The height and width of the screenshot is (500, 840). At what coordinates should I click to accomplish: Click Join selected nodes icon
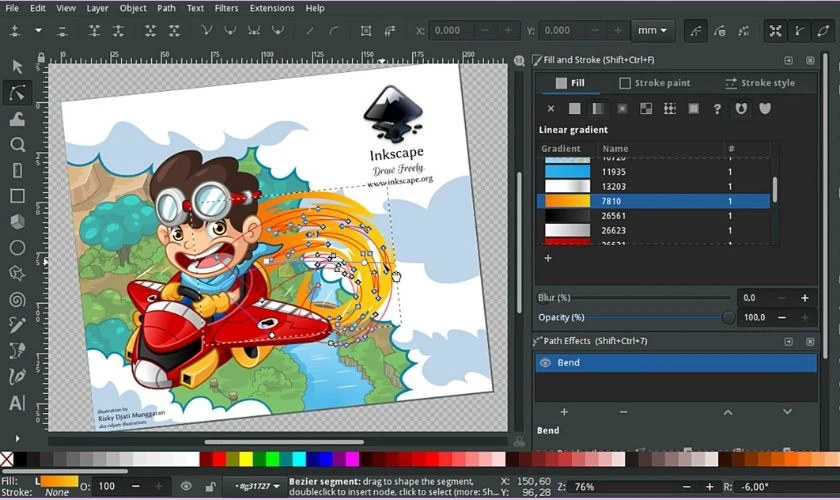click(x=94, y=31)
